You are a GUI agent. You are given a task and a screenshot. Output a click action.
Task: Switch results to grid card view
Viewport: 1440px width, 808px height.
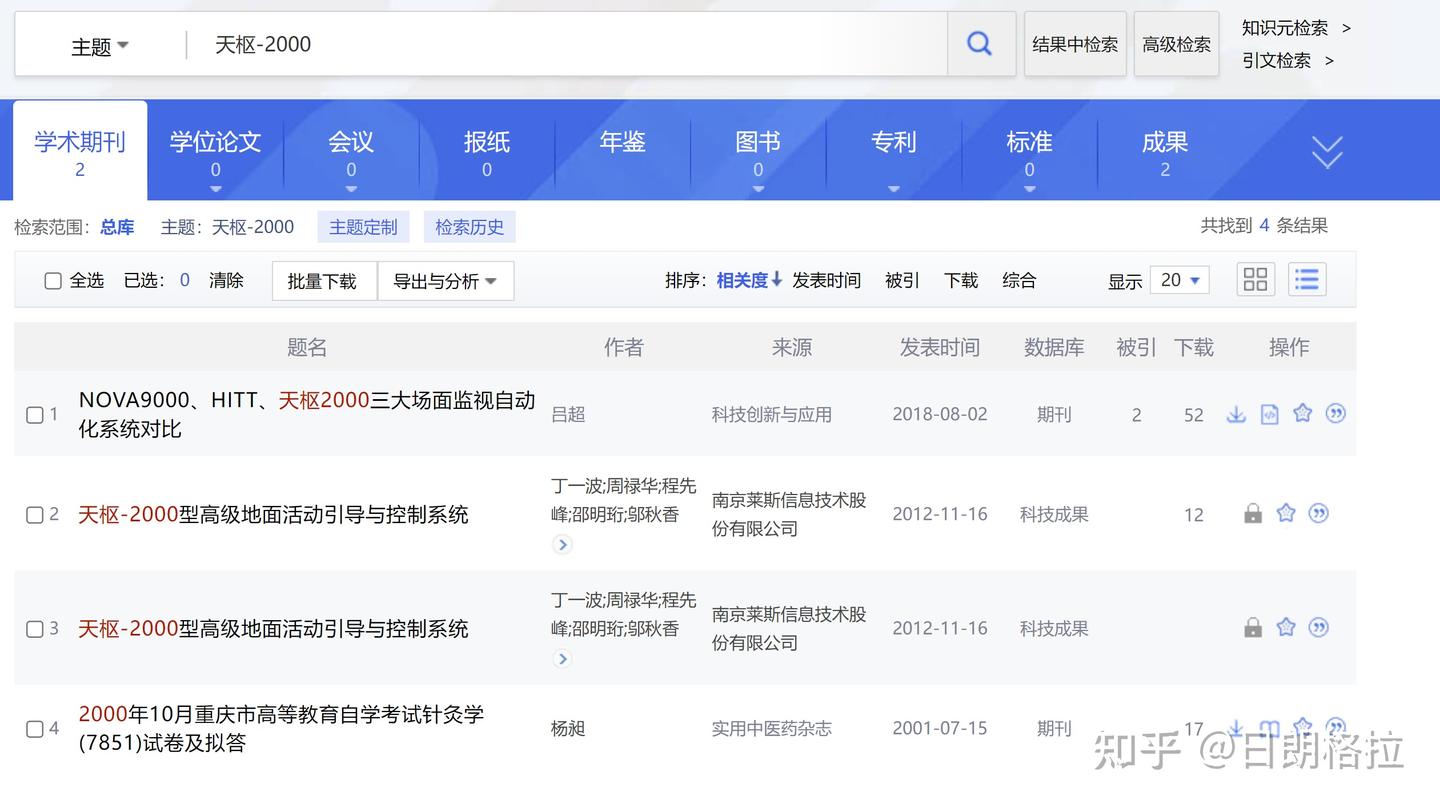click(x=1255, y=280)
